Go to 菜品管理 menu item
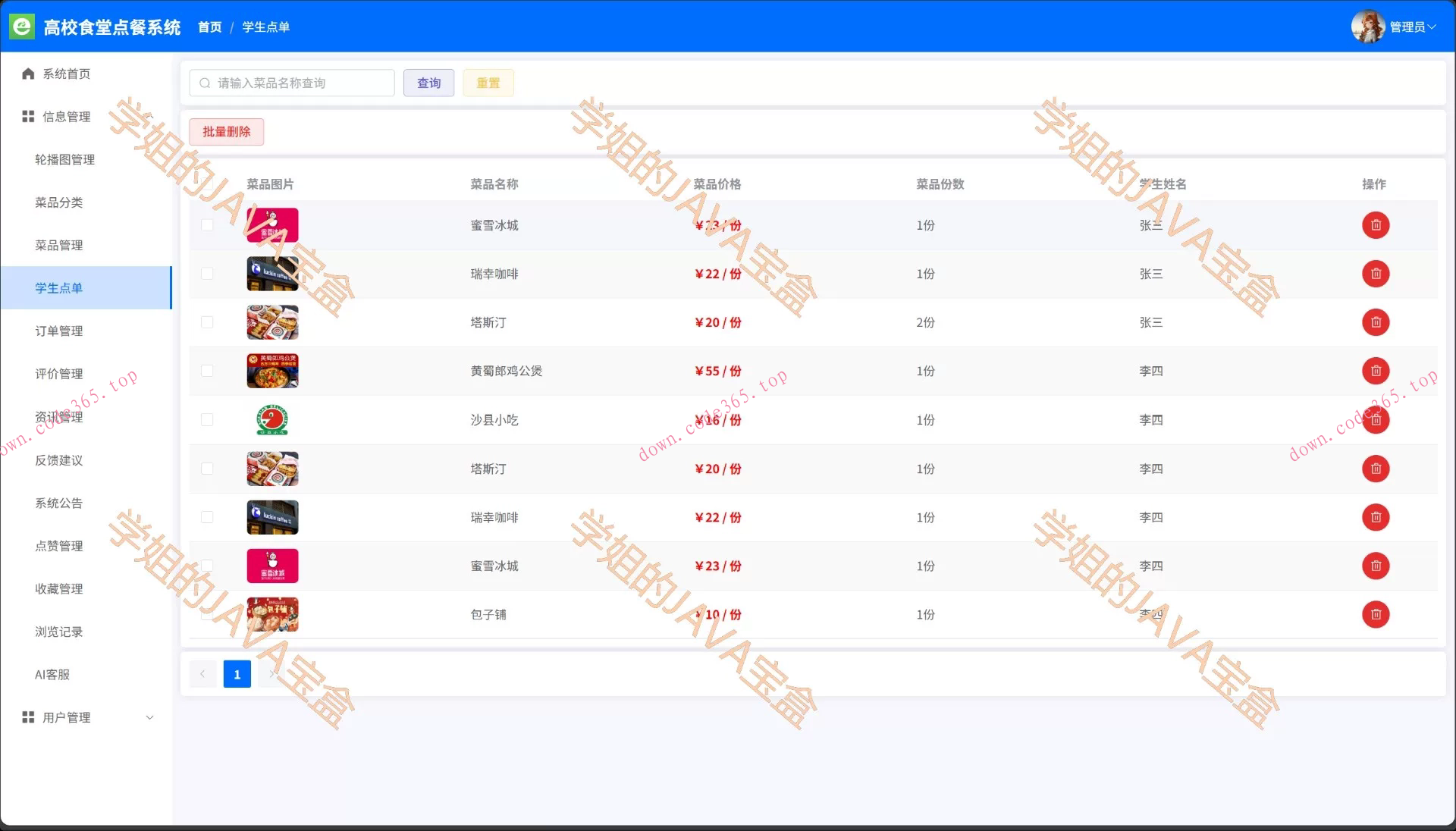This screenshot has width=1456, height=831. [x=59, y=246]
